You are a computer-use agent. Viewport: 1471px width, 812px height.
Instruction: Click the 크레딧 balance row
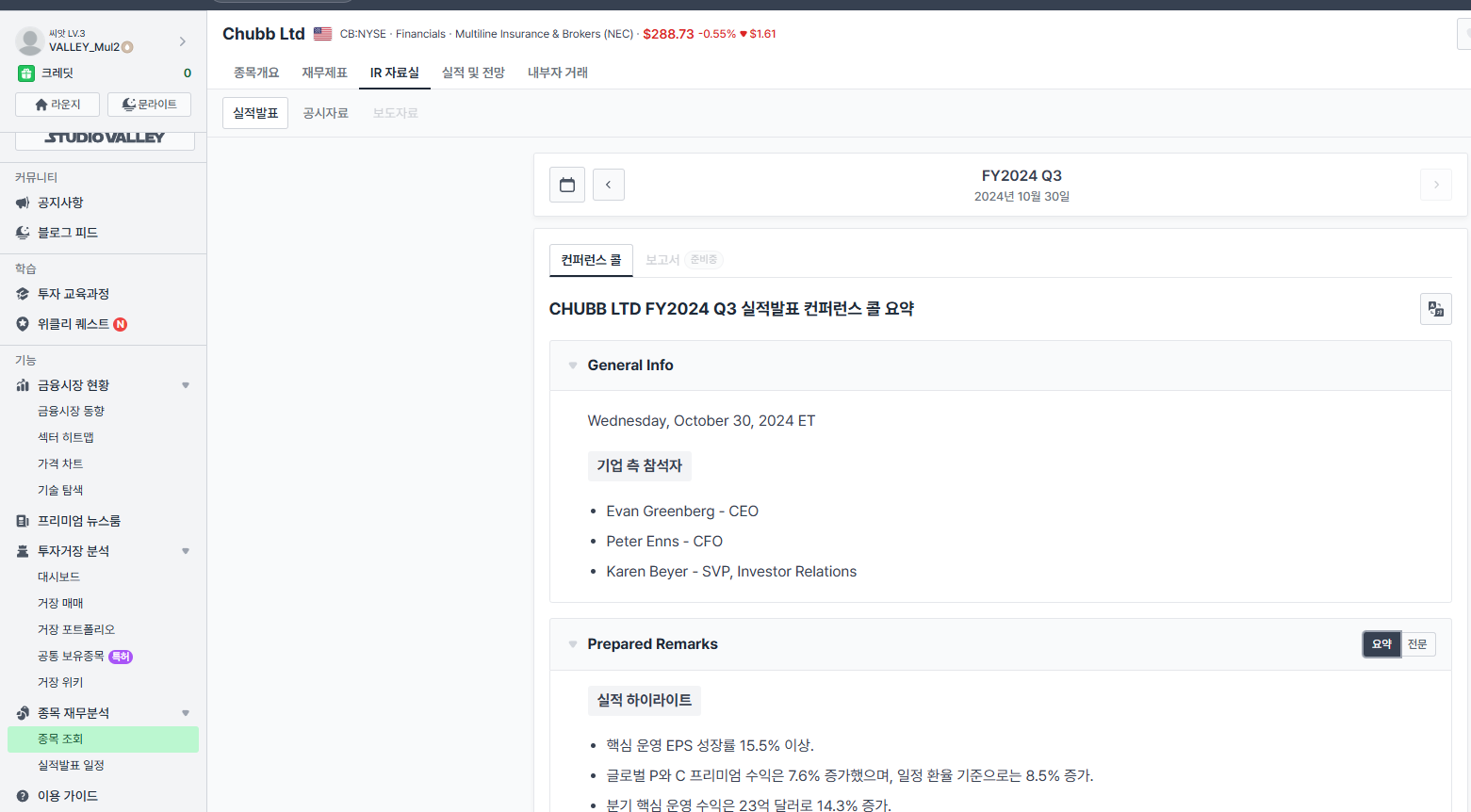click(x=104, y=73)
